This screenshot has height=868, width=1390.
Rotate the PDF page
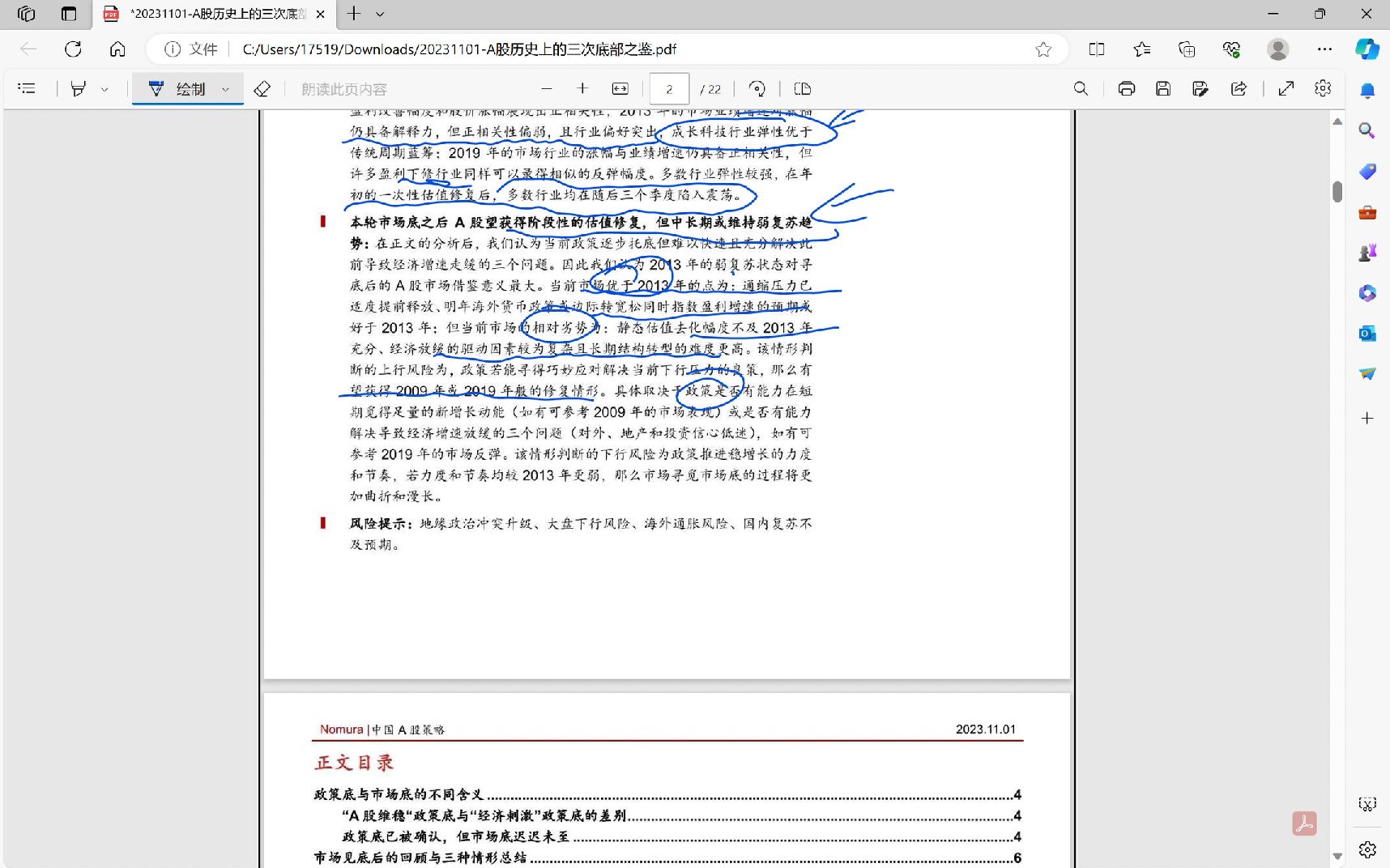tap(757, 89)
